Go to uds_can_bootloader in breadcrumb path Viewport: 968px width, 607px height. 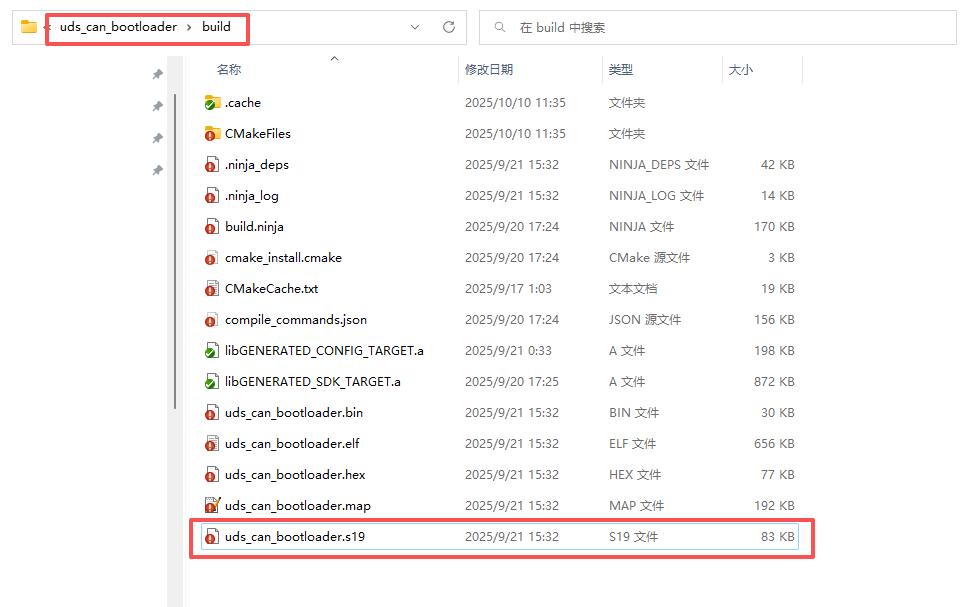click(x=118, y=27)
